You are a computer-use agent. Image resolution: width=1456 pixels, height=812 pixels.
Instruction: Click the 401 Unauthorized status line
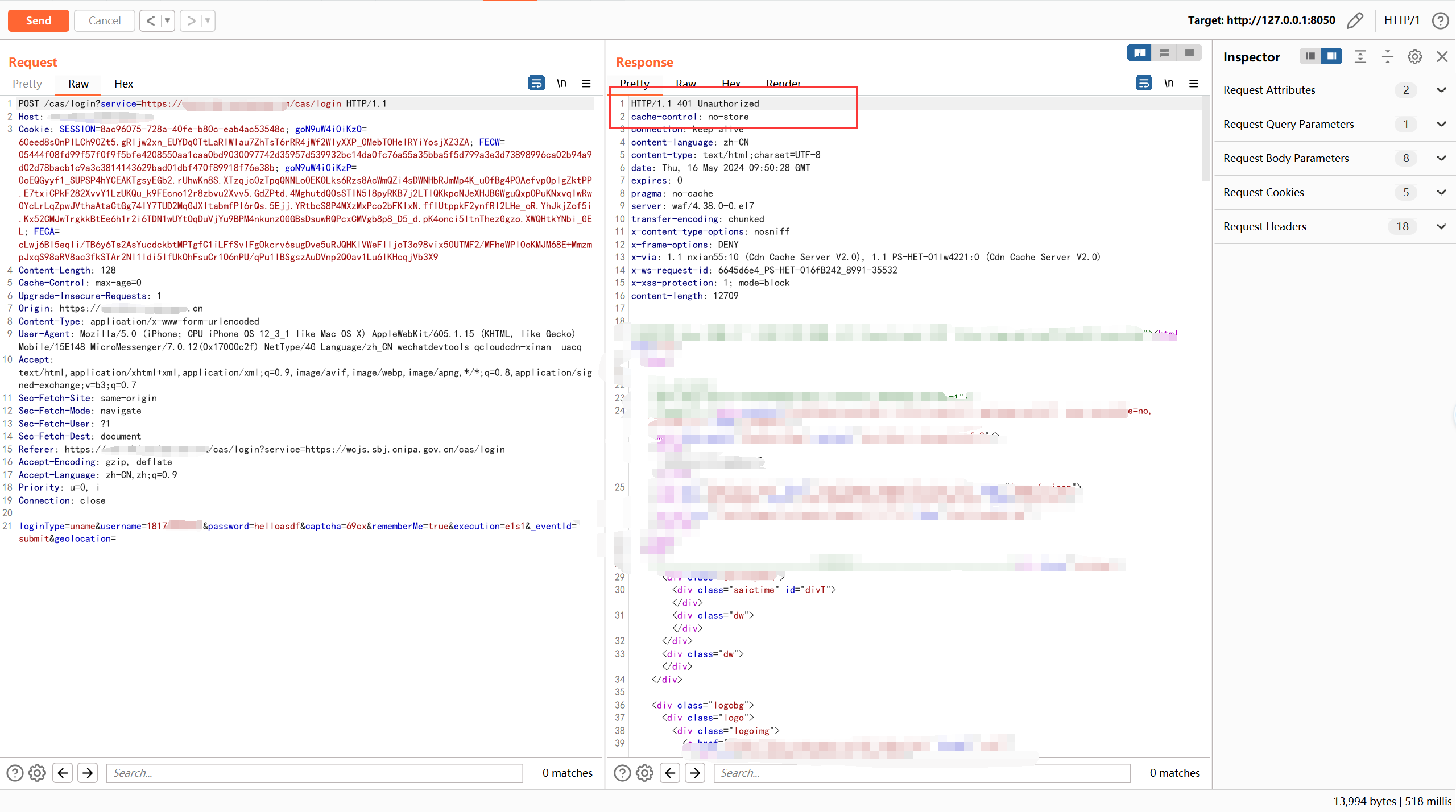(695, 103)
